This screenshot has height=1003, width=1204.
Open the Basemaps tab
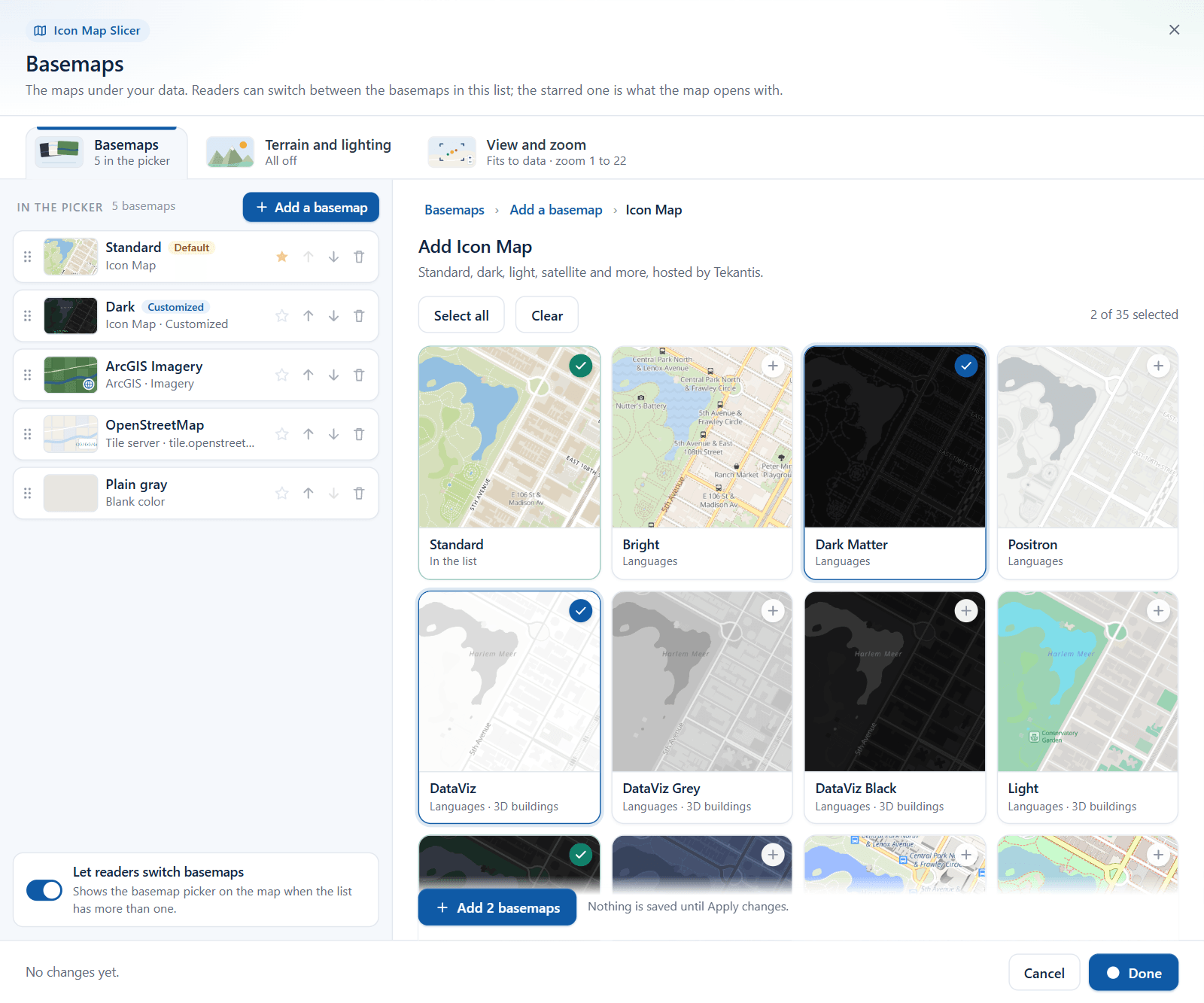[106, 153]
